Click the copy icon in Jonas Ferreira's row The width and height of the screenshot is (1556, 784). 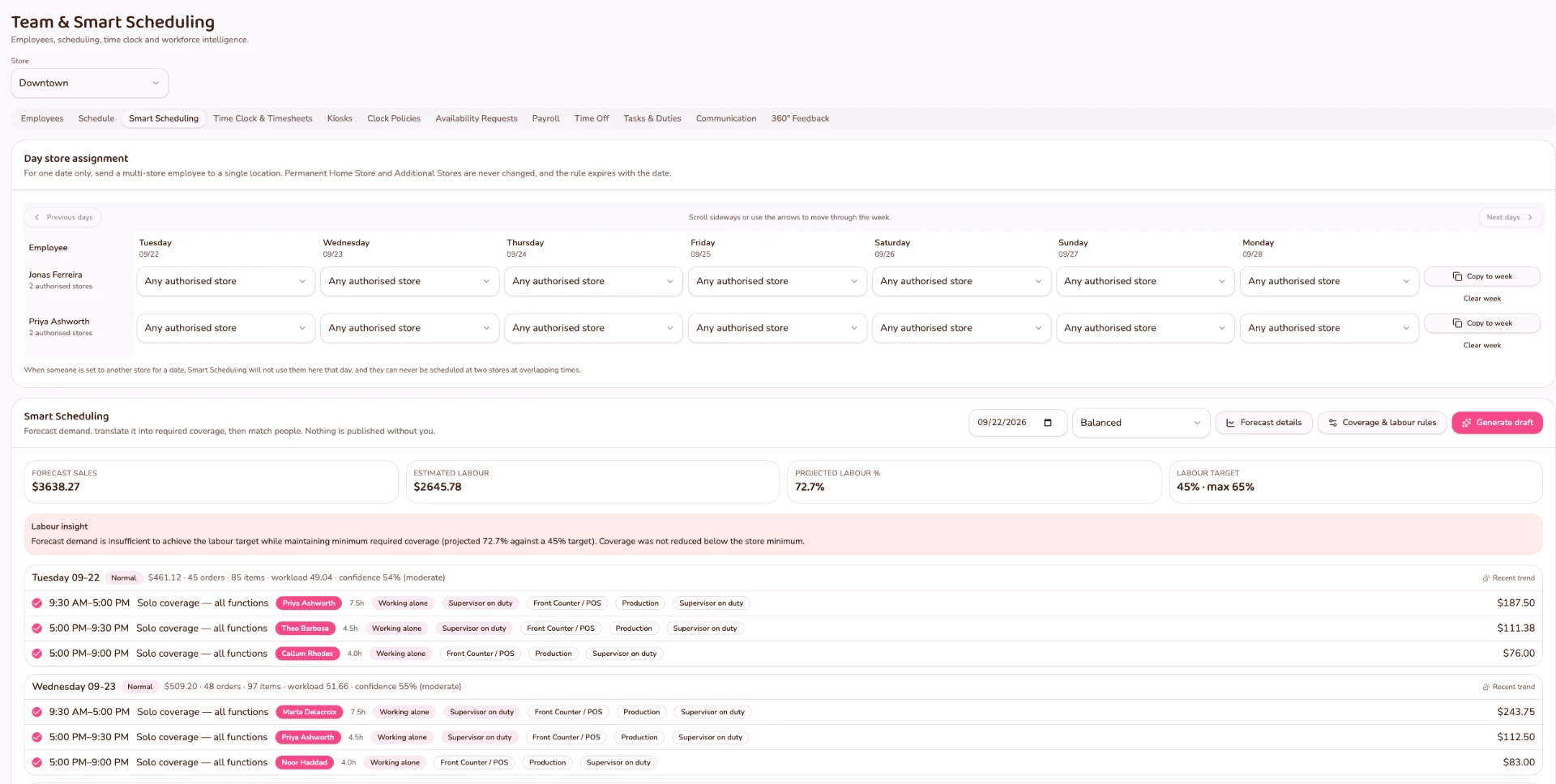pos(1457,276)
